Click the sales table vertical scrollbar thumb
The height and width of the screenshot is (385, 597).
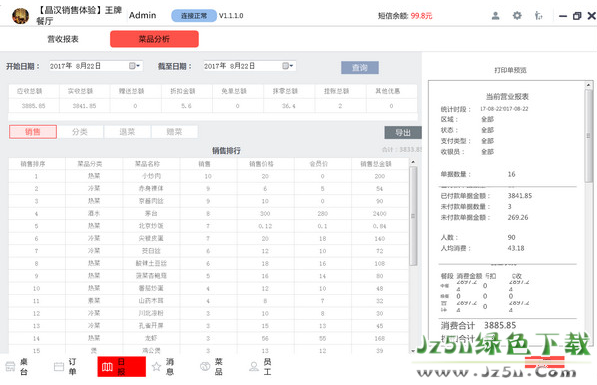413,216
